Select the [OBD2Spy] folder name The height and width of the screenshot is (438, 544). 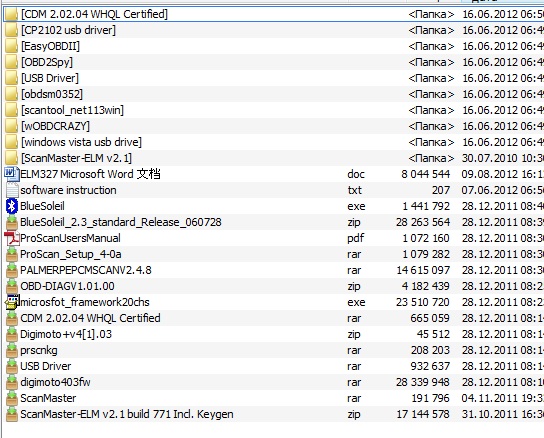pyautogui.click(x=47, y=62)
